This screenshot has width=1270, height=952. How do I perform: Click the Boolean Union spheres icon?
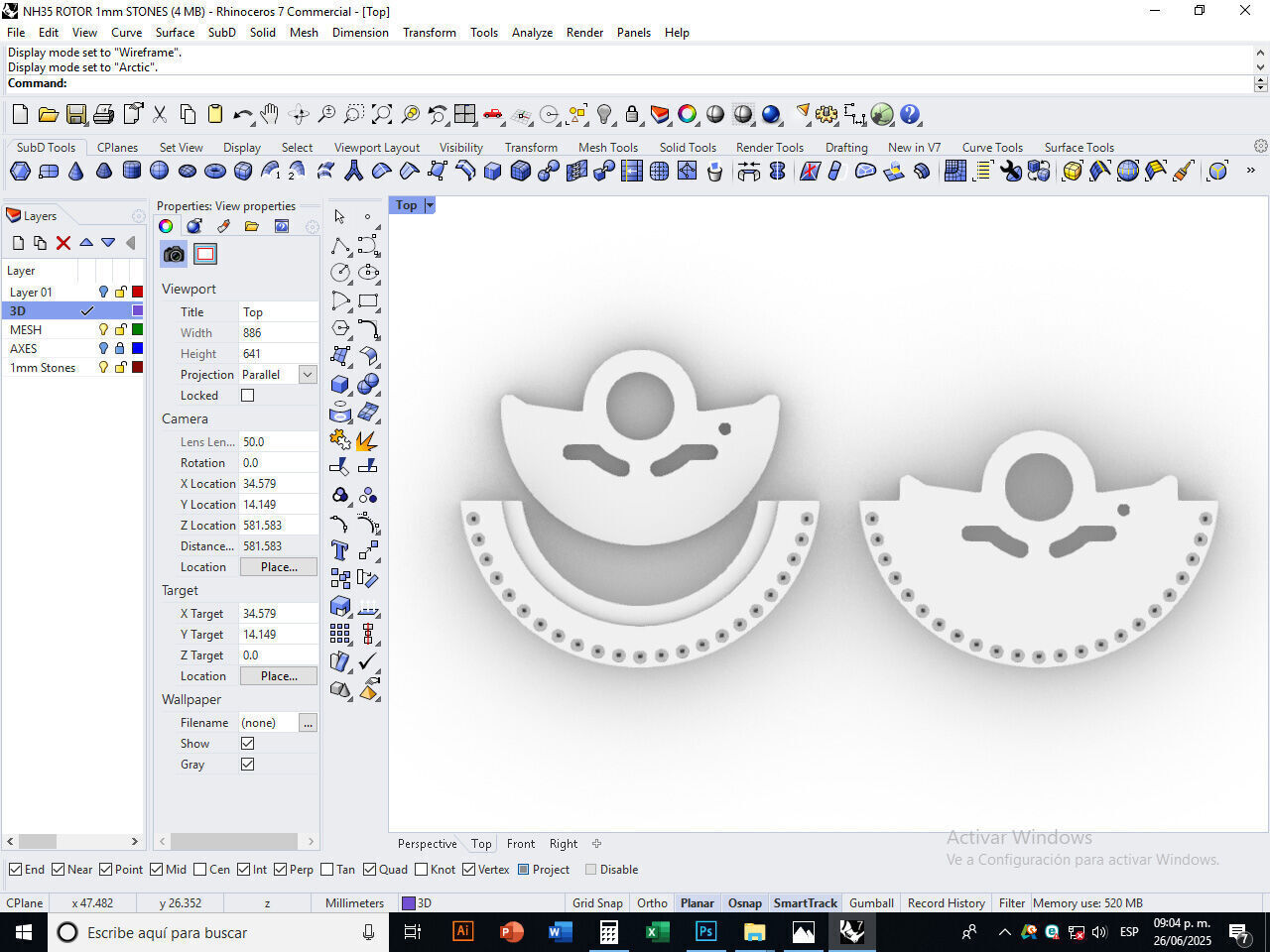coord(368,384)
